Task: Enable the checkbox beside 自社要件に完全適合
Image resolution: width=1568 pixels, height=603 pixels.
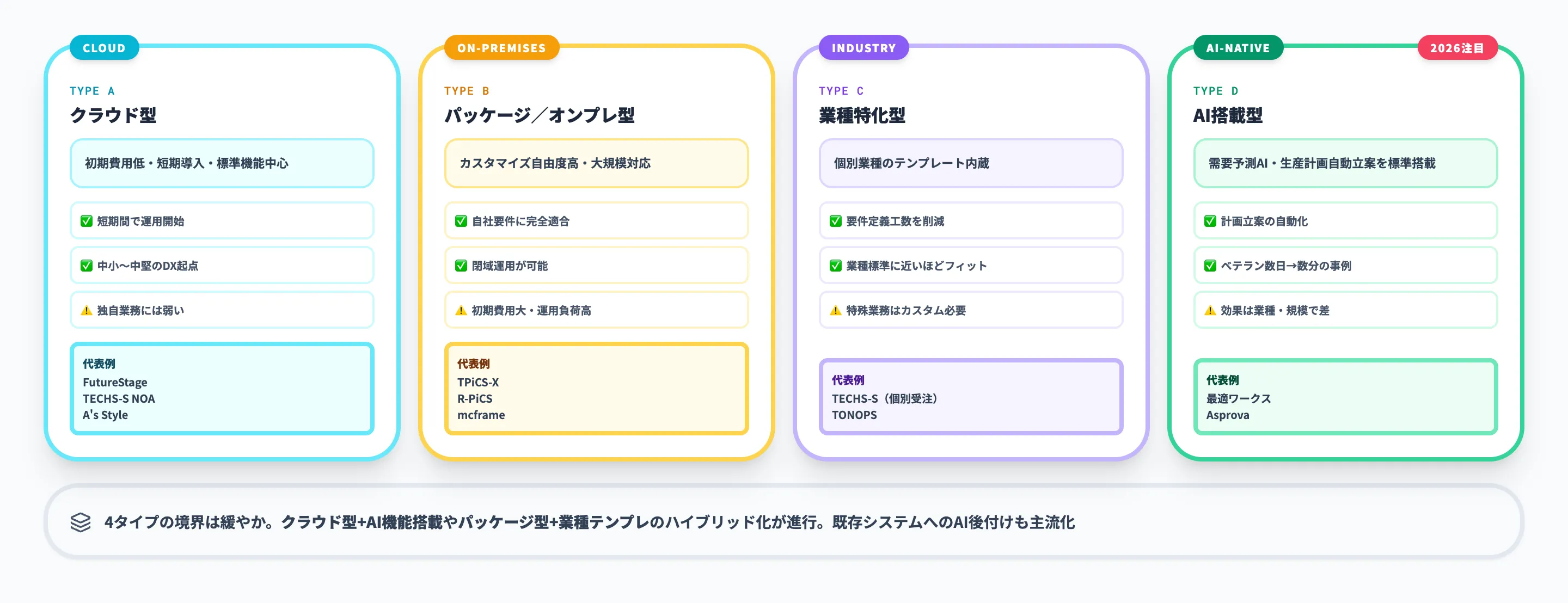Action: [461, 221]
